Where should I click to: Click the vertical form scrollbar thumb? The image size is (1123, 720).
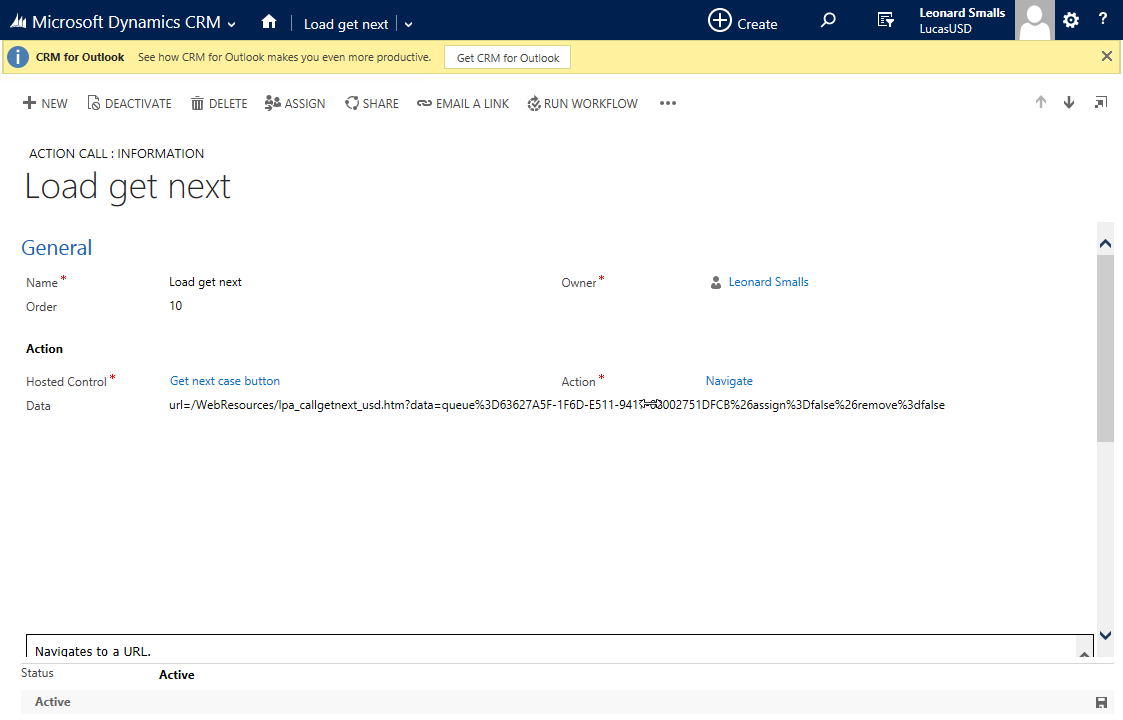pos(1105,348)
